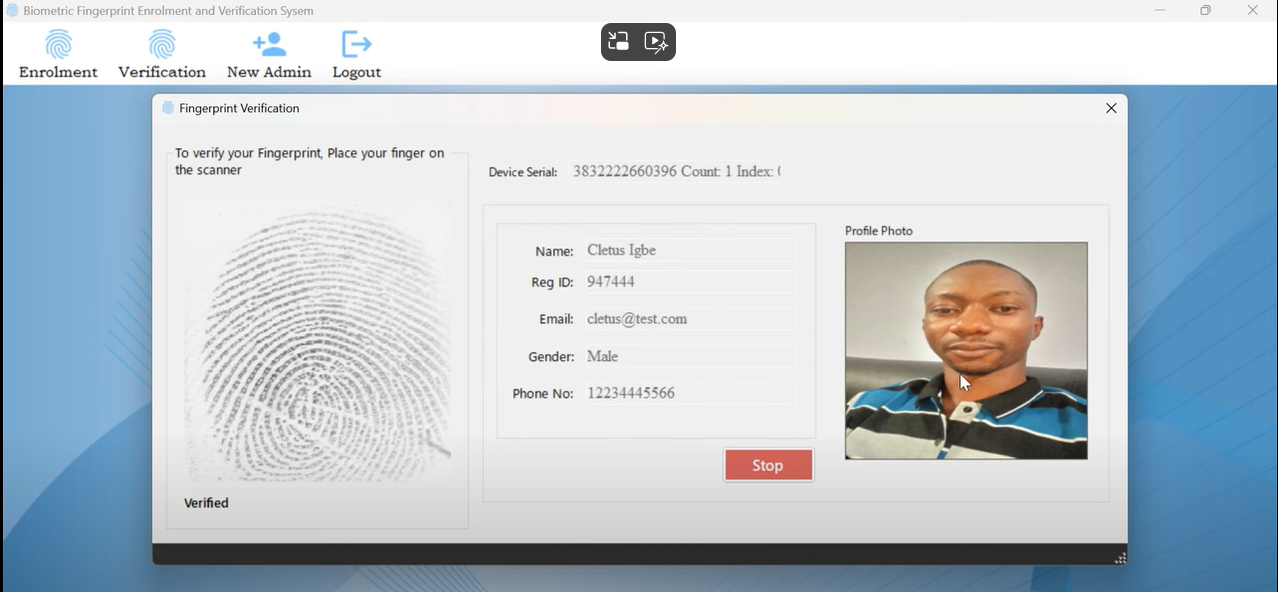Viewport: 1278px width, 592px height.
Task: Click the Verified status text
Action: pyautogui.click(x=206, y=503)
